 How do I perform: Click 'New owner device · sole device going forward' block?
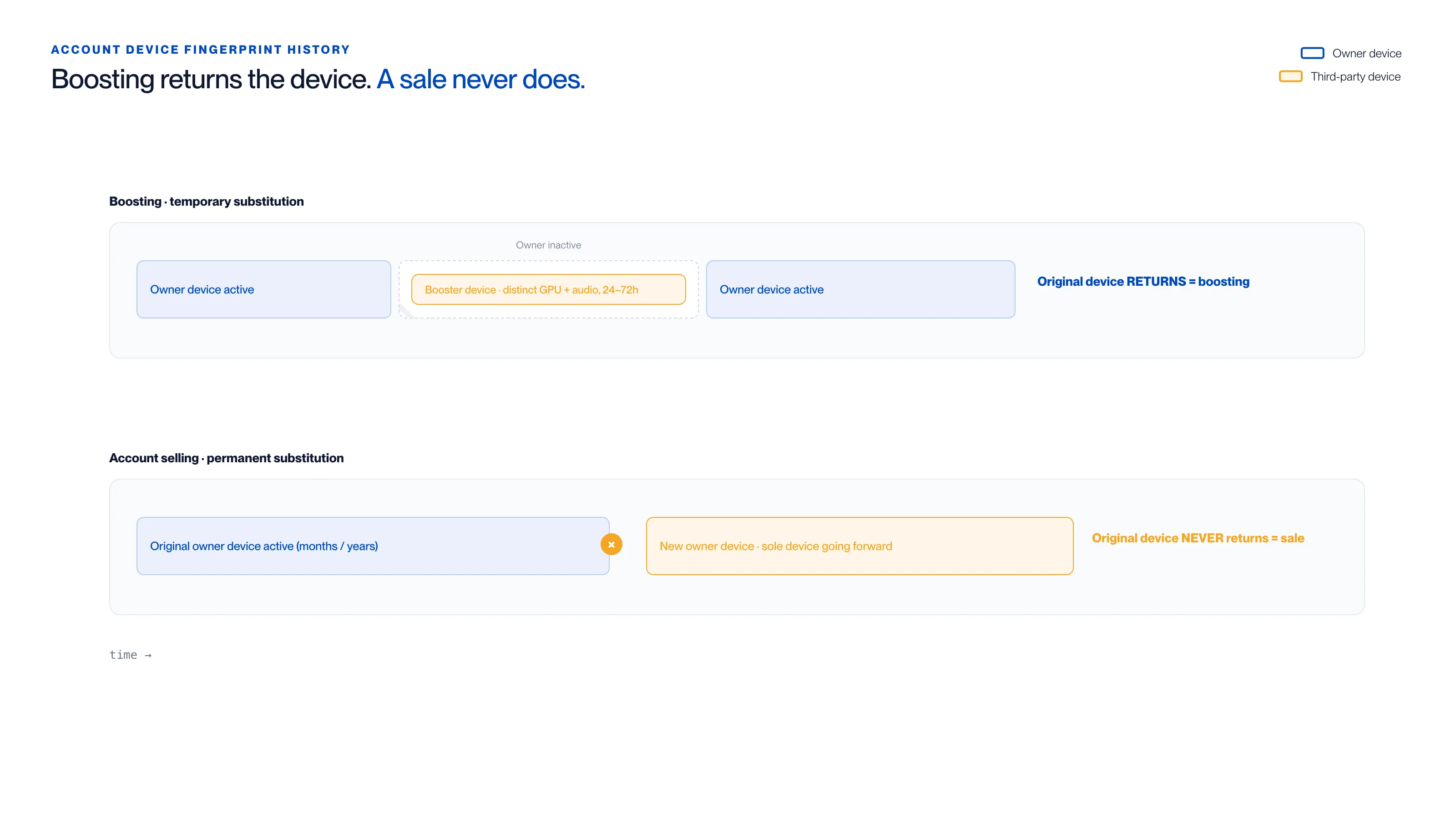pos(859,546)
